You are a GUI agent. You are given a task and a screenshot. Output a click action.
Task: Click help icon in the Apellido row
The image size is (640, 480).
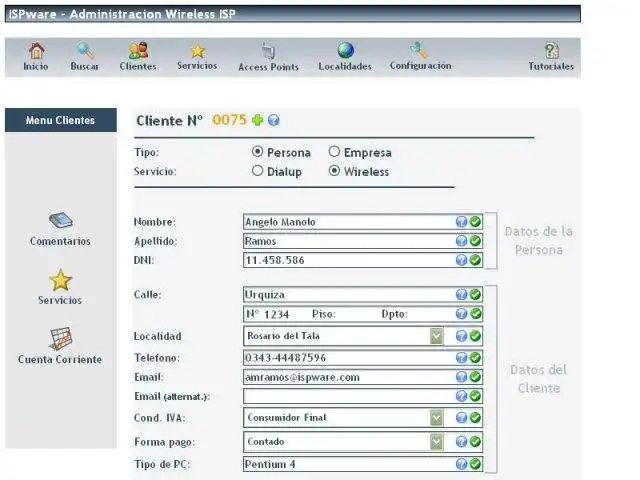click(x=461, y=241)
